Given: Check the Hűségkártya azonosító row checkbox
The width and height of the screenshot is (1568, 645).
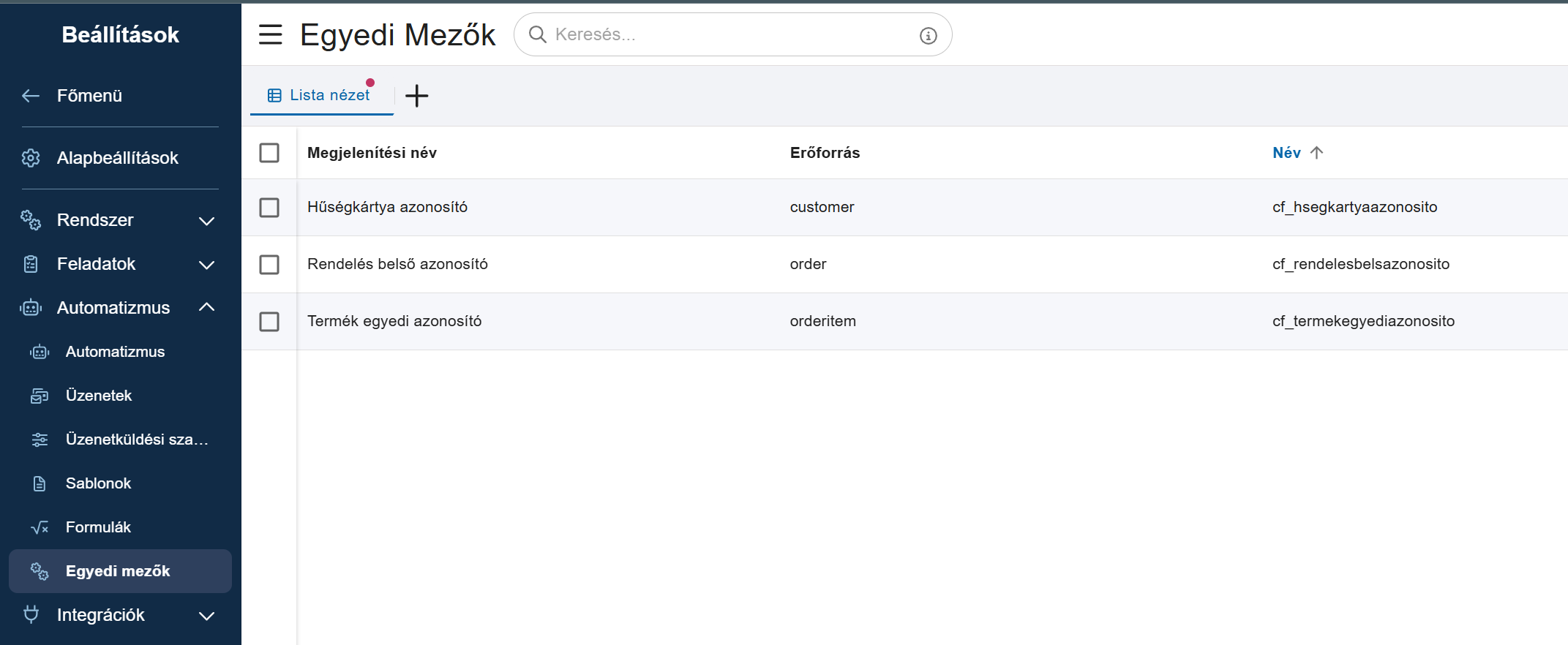Looking at the screenshot, I should coord(269,208).
